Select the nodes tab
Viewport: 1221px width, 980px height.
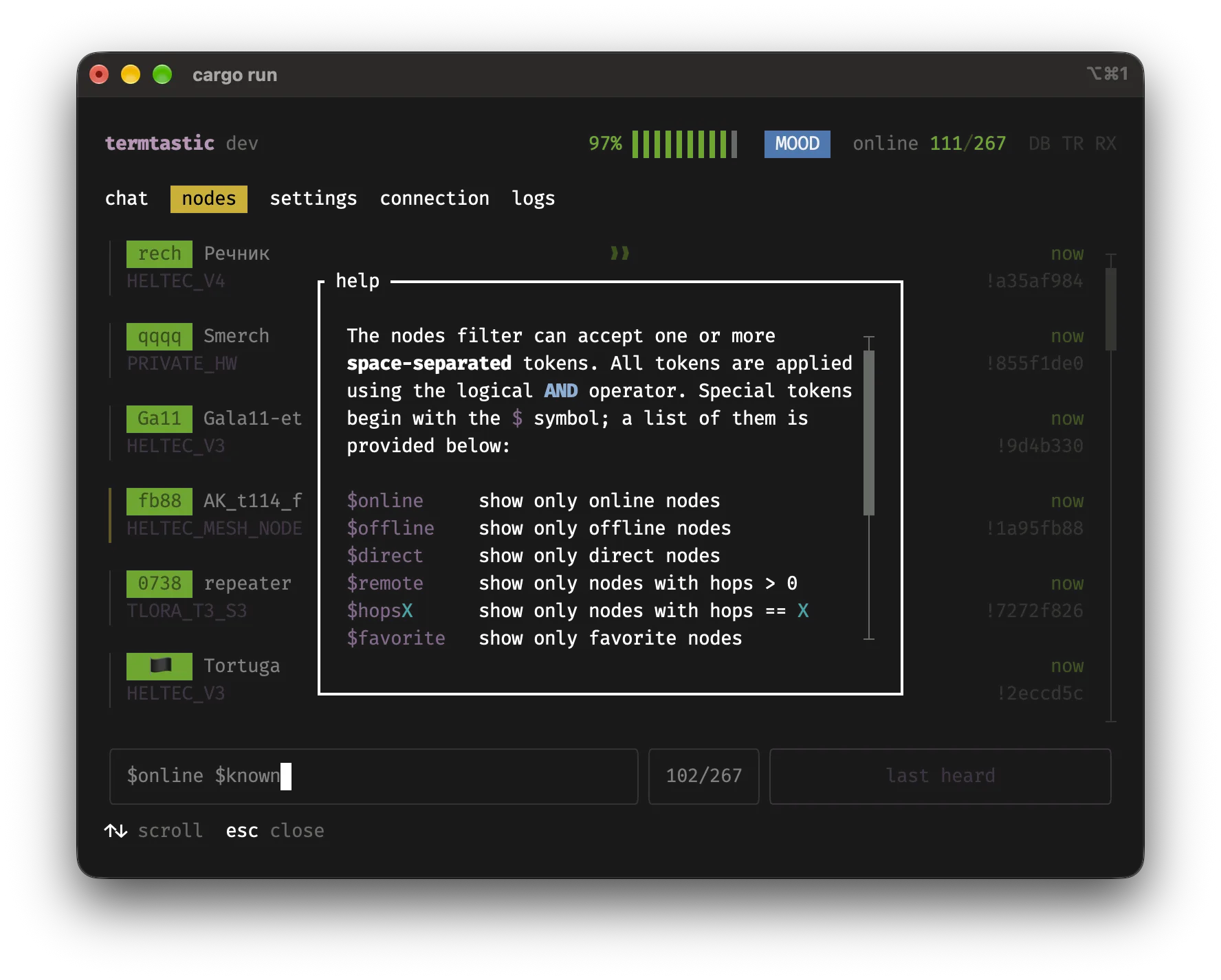coord(209,199)
